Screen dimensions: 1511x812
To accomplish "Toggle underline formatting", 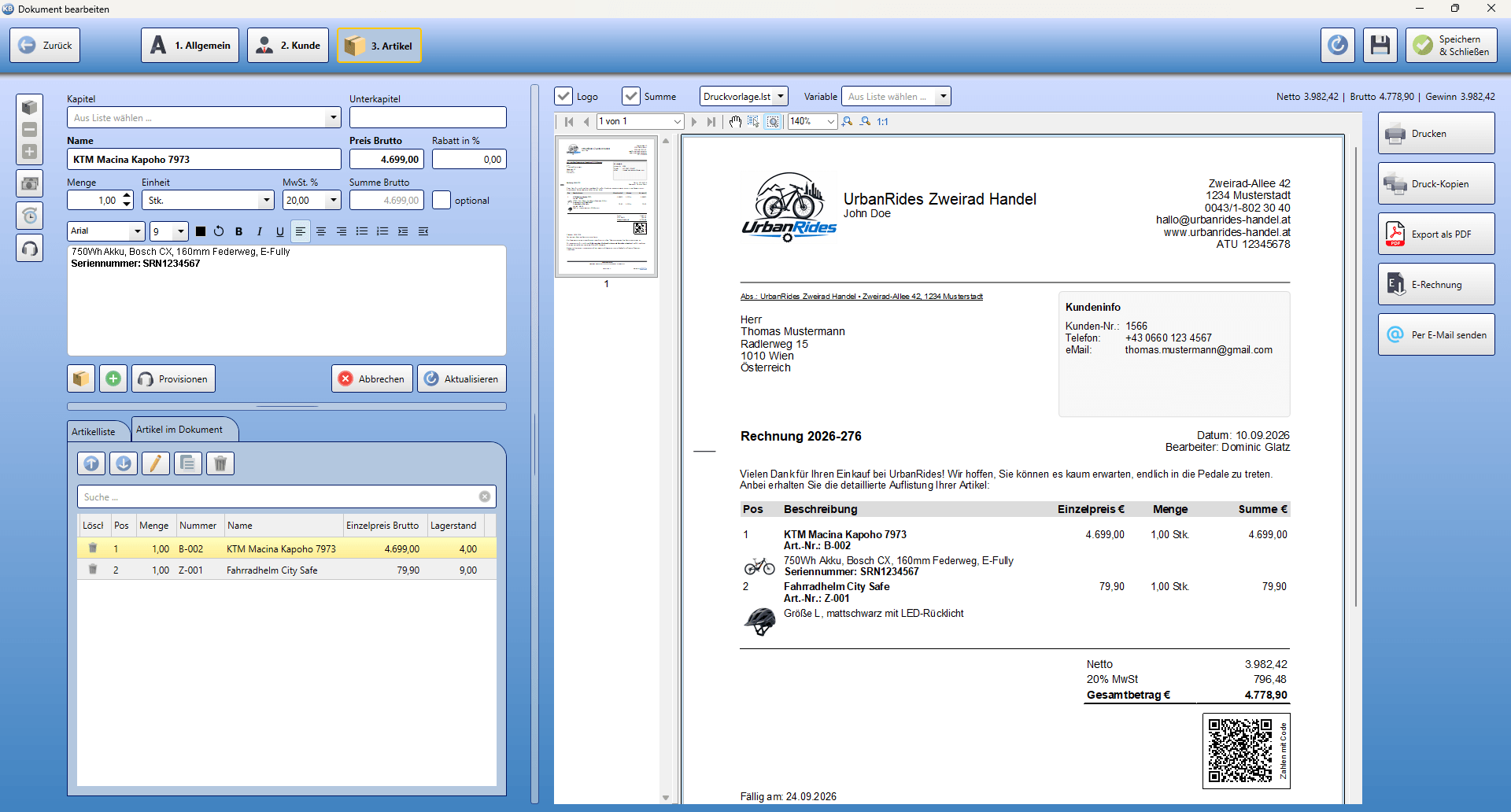I will [280, 231].
